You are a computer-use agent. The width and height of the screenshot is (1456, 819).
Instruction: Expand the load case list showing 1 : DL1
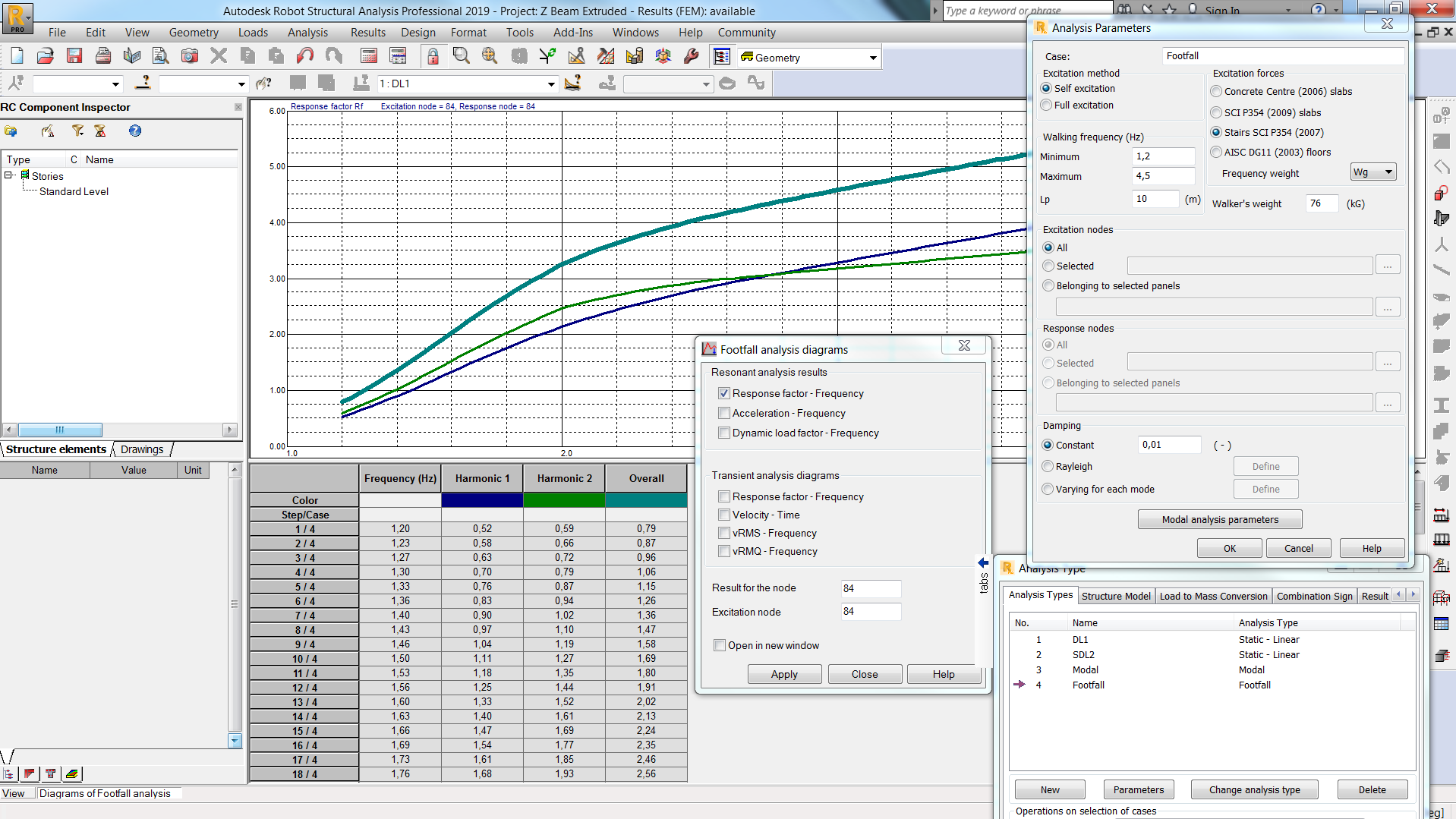coord(551,84)
